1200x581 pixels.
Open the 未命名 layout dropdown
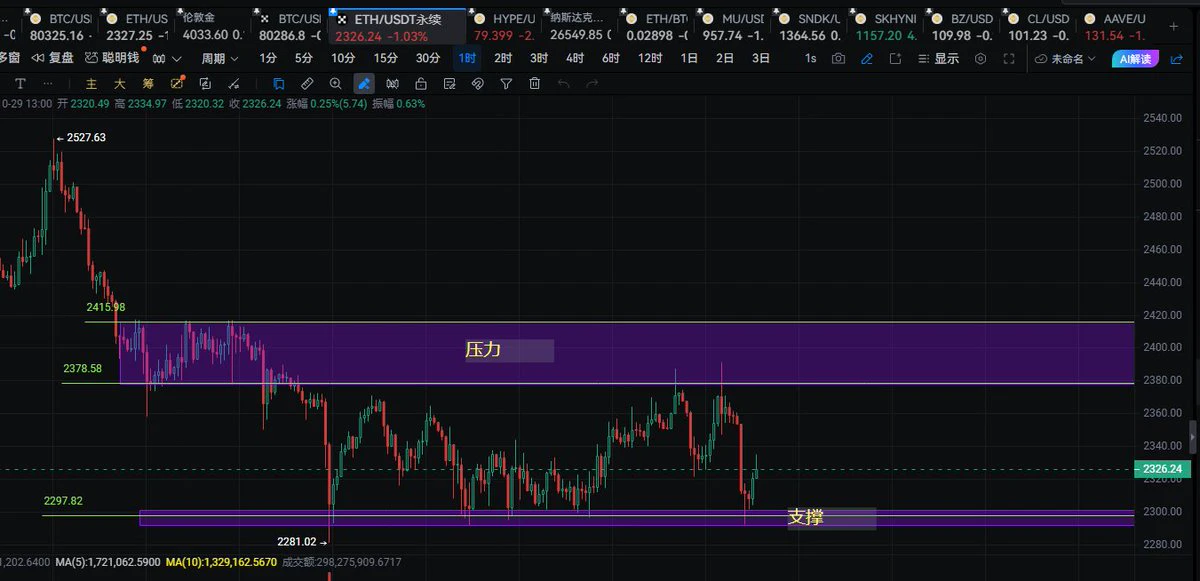(1066, 58)
